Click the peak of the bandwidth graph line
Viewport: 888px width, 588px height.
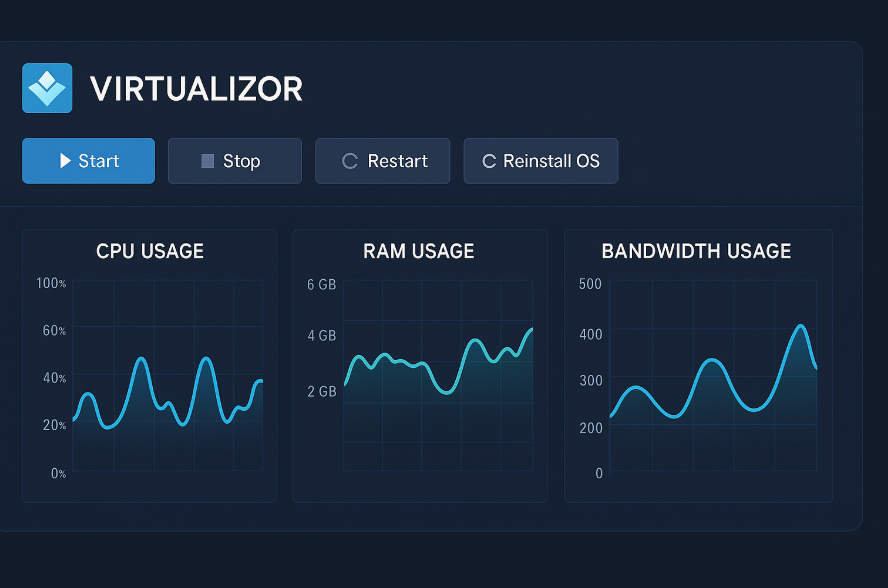(801, 325)
